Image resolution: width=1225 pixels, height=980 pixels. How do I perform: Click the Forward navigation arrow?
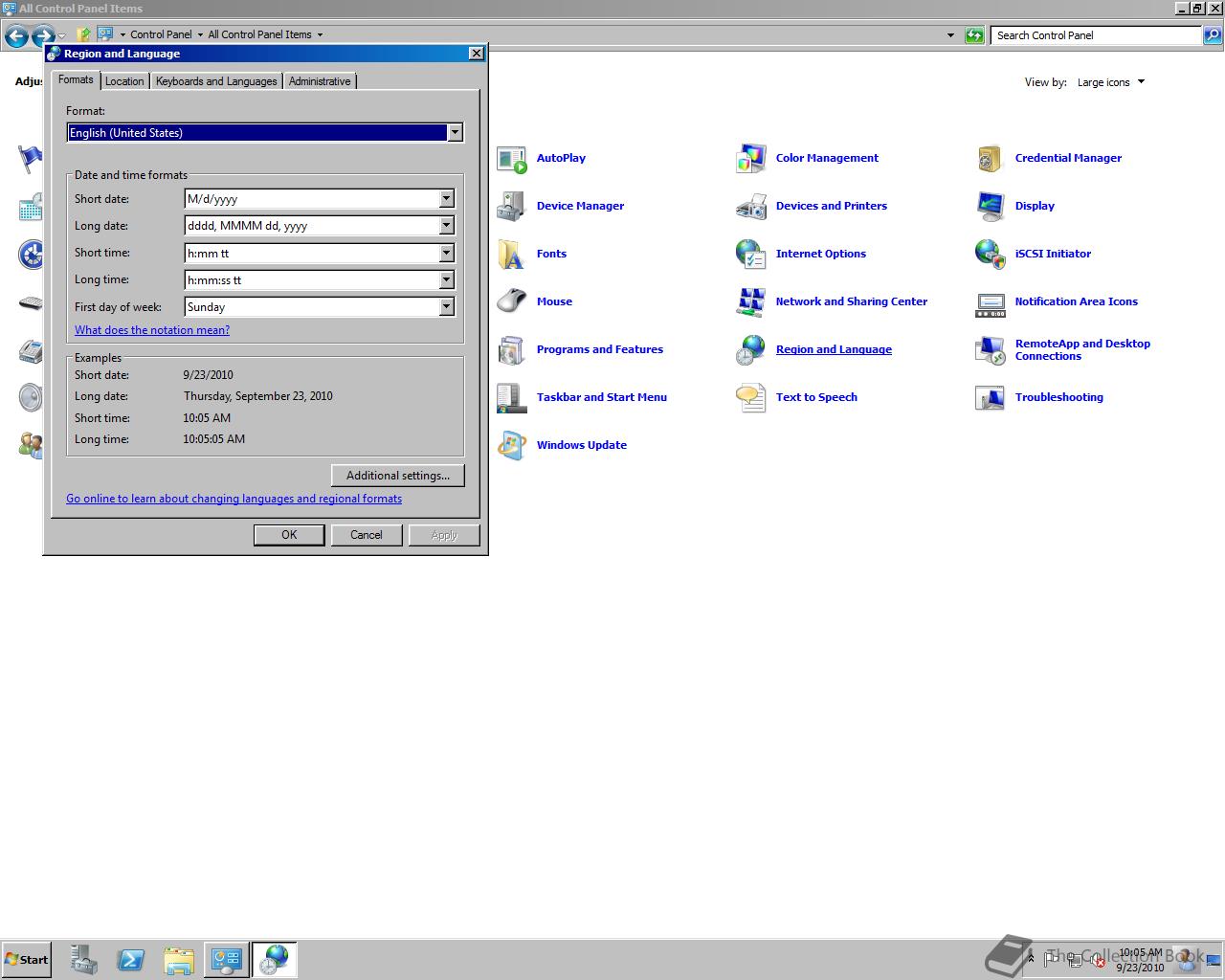click(x=42, y=36)
